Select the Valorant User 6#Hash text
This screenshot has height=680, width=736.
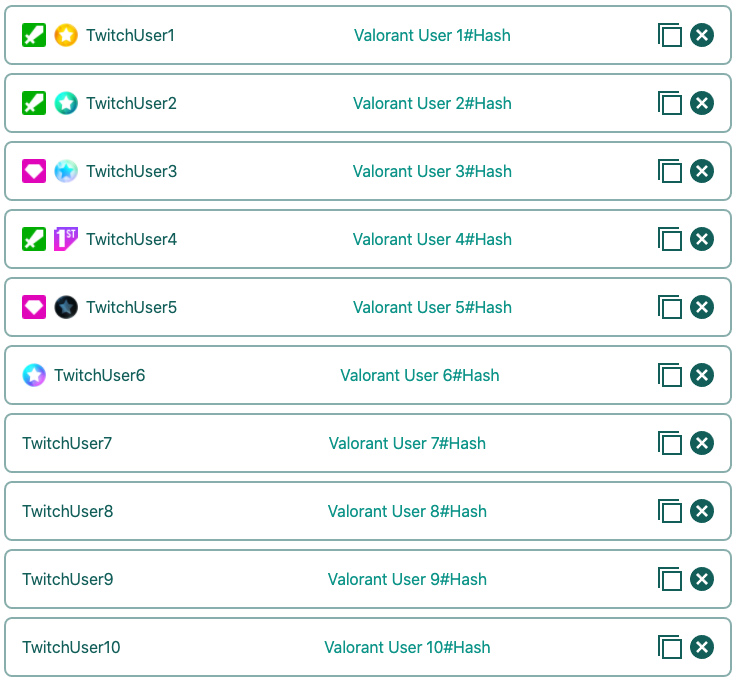419,375
